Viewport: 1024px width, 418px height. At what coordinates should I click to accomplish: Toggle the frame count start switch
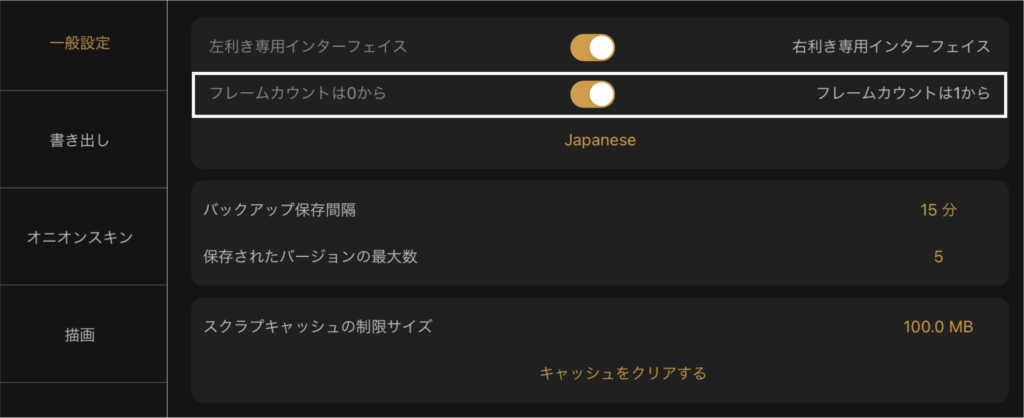point(592,94)
